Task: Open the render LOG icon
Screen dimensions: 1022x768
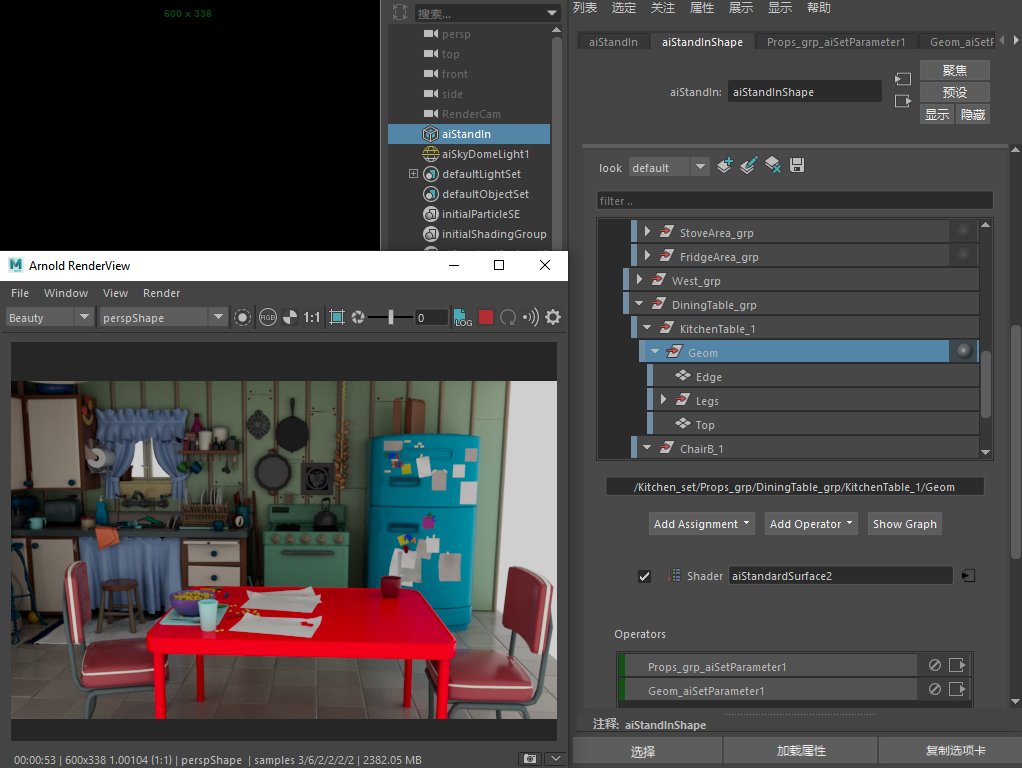Action: (x=462, y=318)
